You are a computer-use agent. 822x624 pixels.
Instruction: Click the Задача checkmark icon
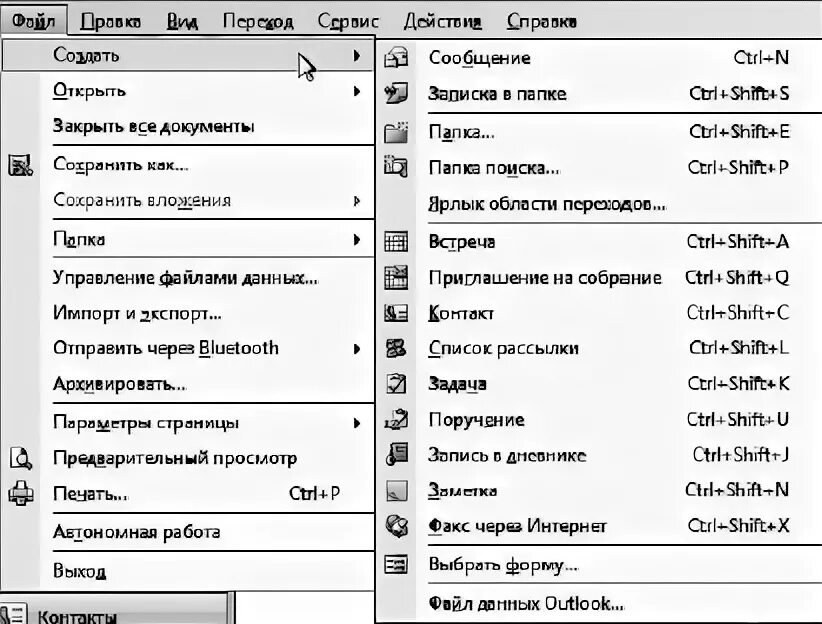396,383
